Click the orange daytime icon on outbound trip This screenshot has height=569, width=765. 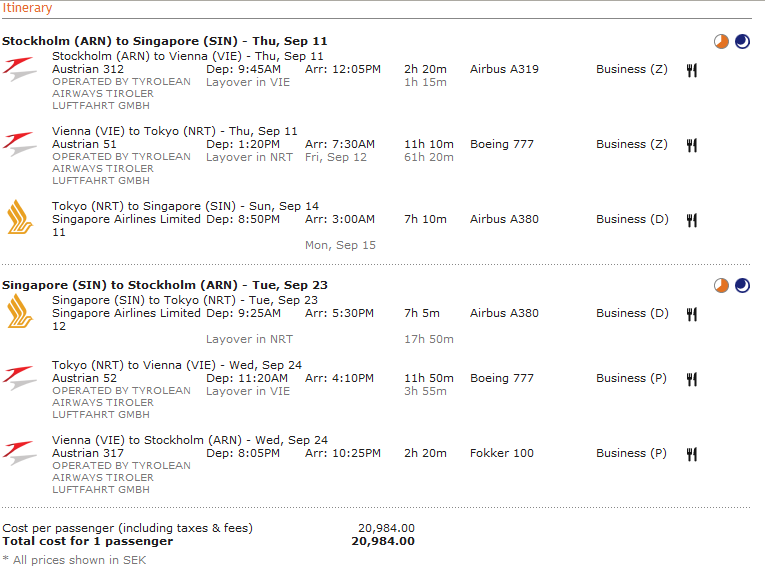click(721, 41)
